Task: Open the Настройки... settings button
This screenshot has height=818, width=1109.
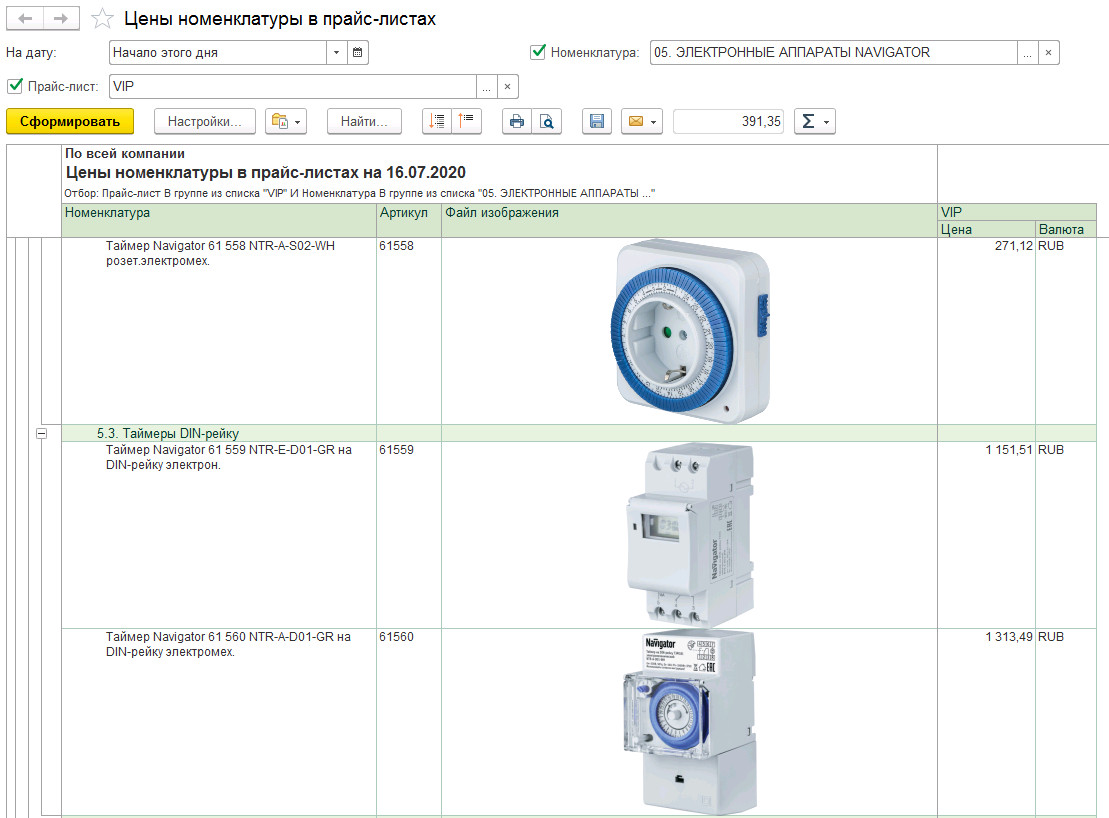Action: [x=204, y=121]
